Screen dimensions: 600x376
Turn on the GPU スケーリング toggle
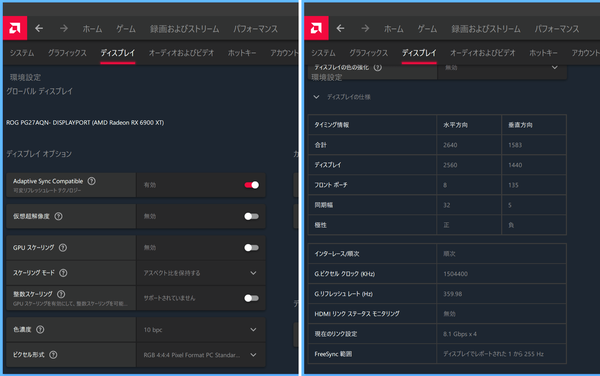pos(251,247)
